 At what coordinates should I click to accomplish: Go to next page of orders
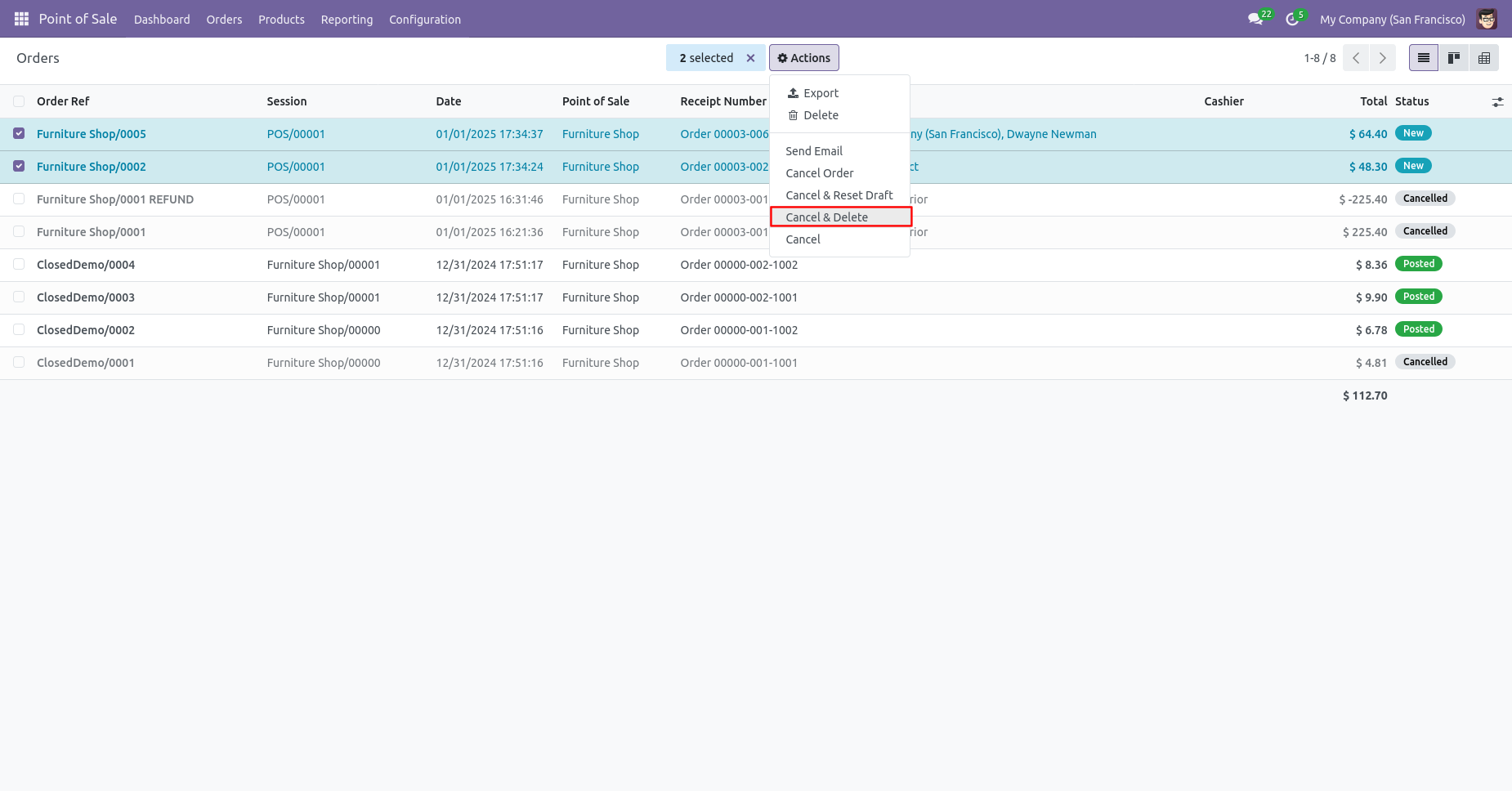[1383, 58]
